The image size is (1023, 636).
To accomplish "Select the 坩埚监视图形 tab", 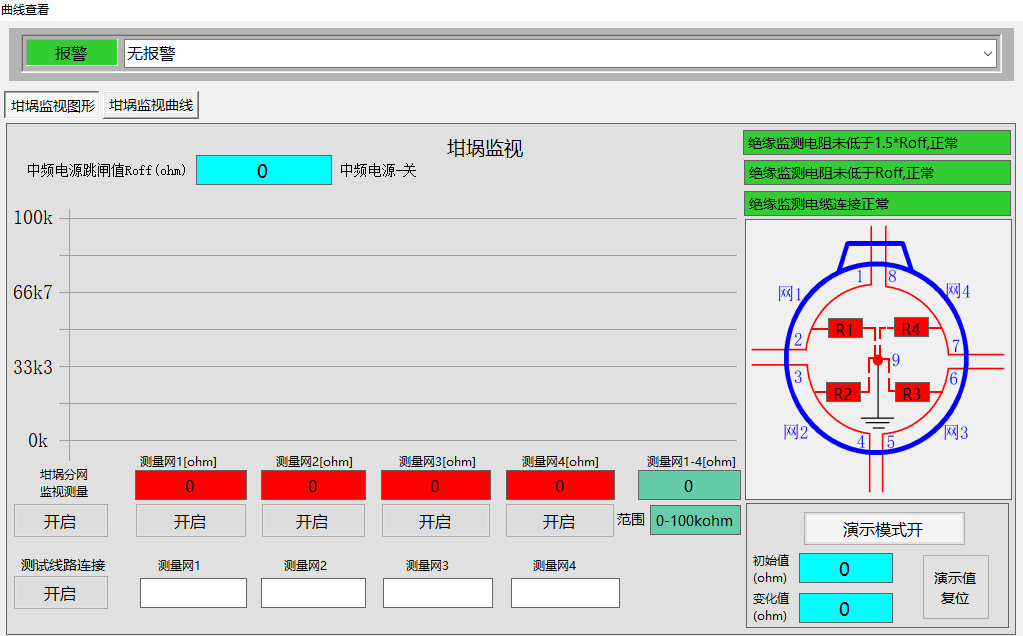I will (53, 105).
